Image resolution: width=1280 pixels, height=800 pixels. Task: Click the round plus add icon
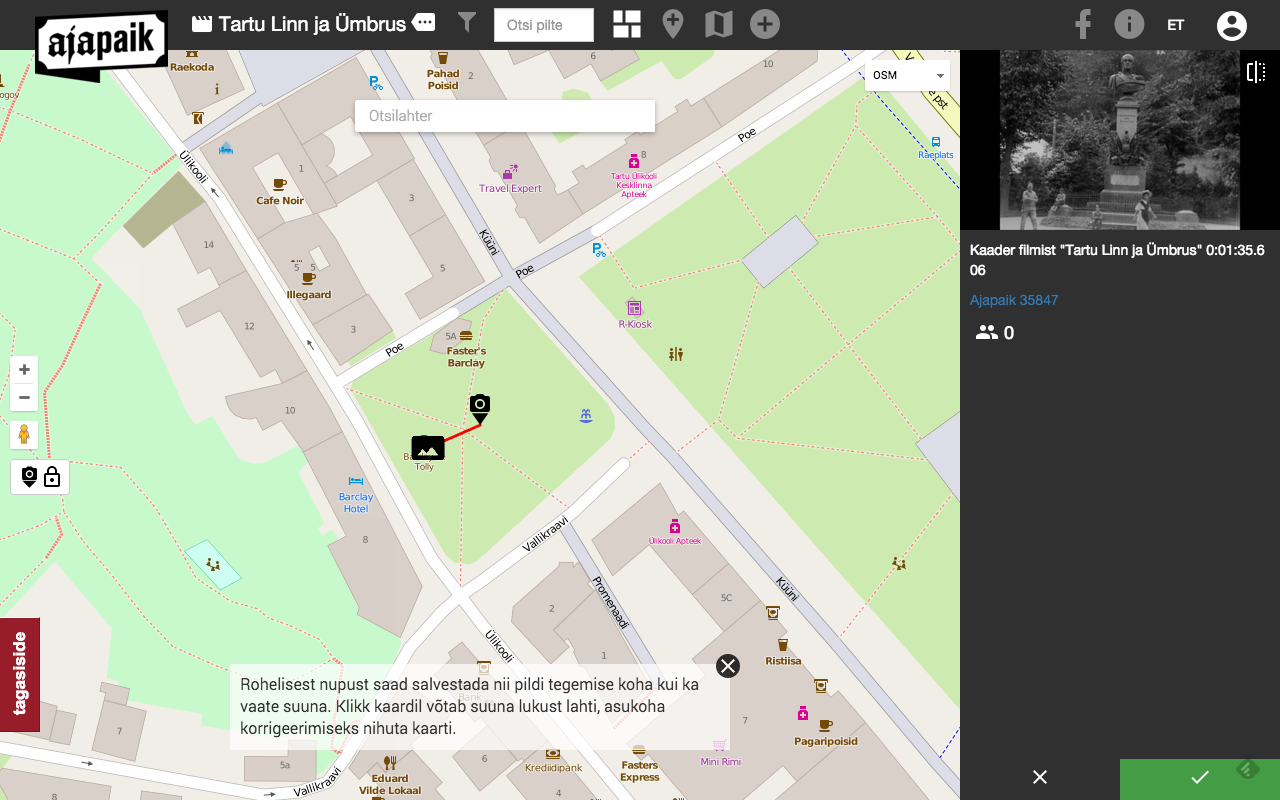(765, 24)
